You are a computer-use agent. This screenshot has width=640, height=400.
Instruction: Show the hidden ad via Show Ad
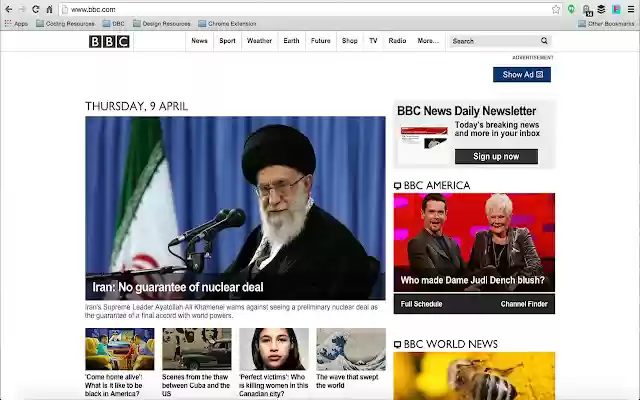(522, 75)
